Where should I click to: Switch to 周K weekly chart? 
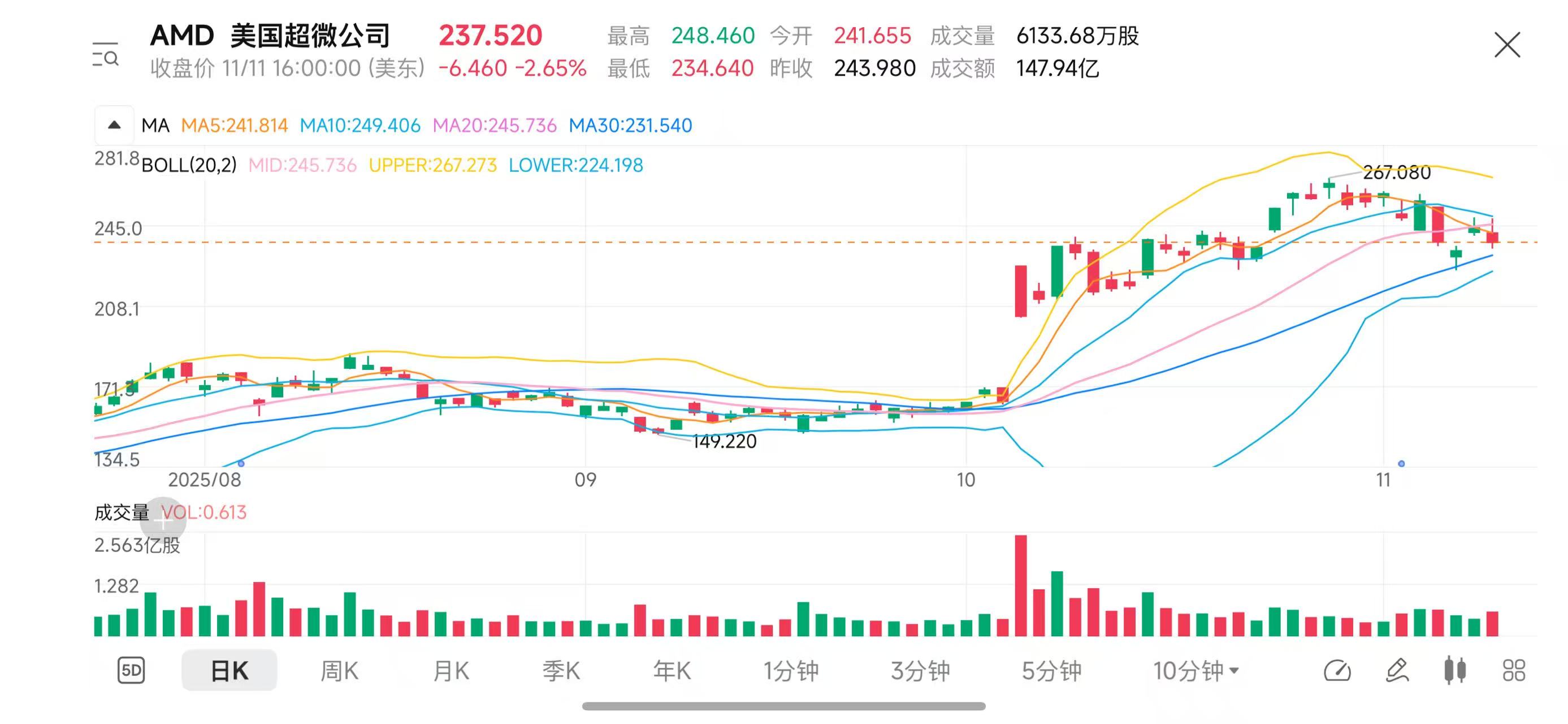pos(339,670)
